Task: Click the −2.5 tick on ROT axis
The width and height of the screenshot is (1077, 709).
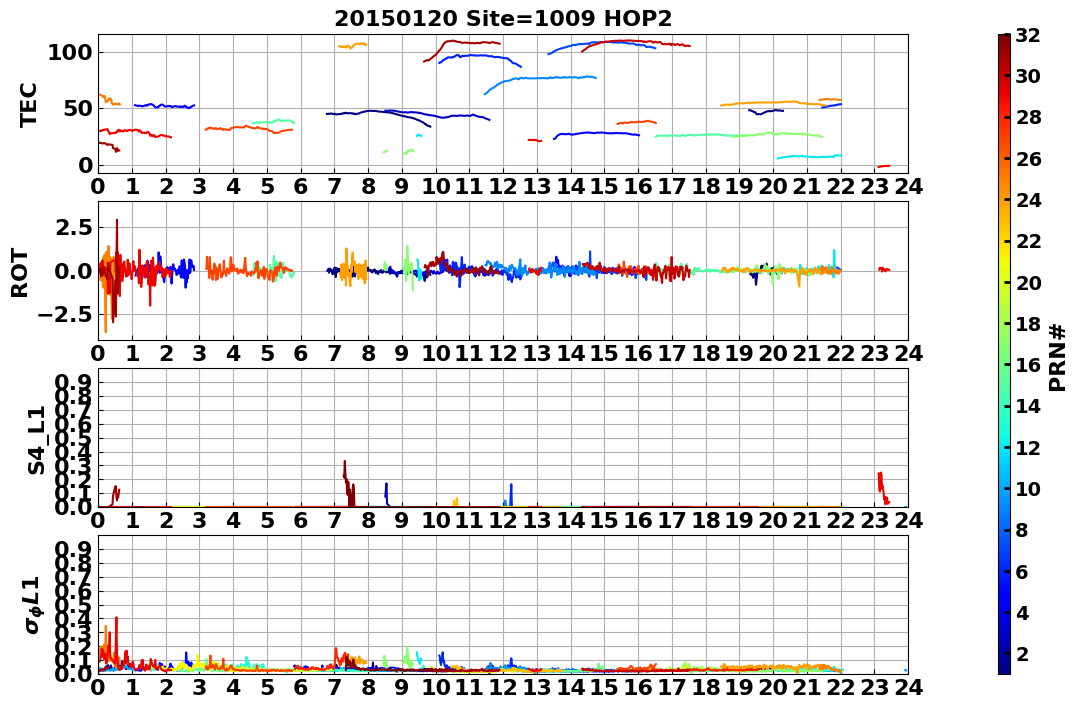Action: coord(64,315)
